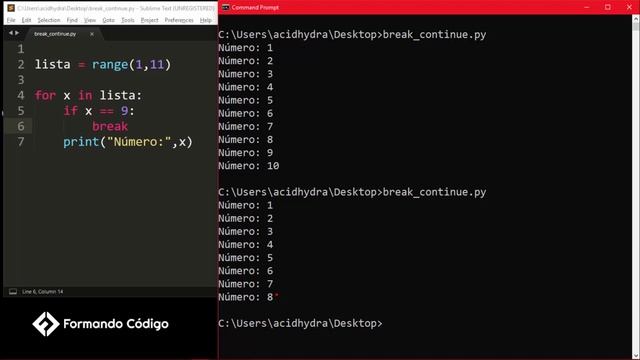Screen dimensions: 640x360
Task: Minimize the Command Prompt window
Action: coord(587,7)
